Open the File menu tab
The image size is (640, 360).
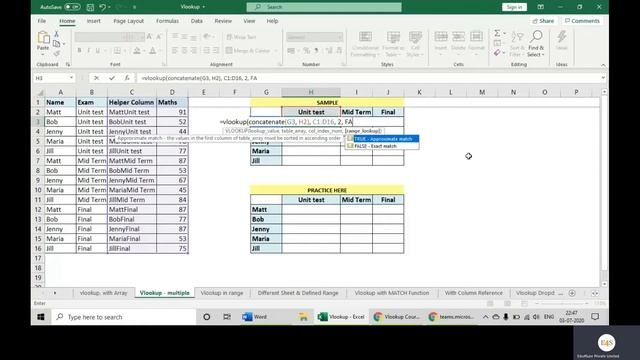point(42,21)
